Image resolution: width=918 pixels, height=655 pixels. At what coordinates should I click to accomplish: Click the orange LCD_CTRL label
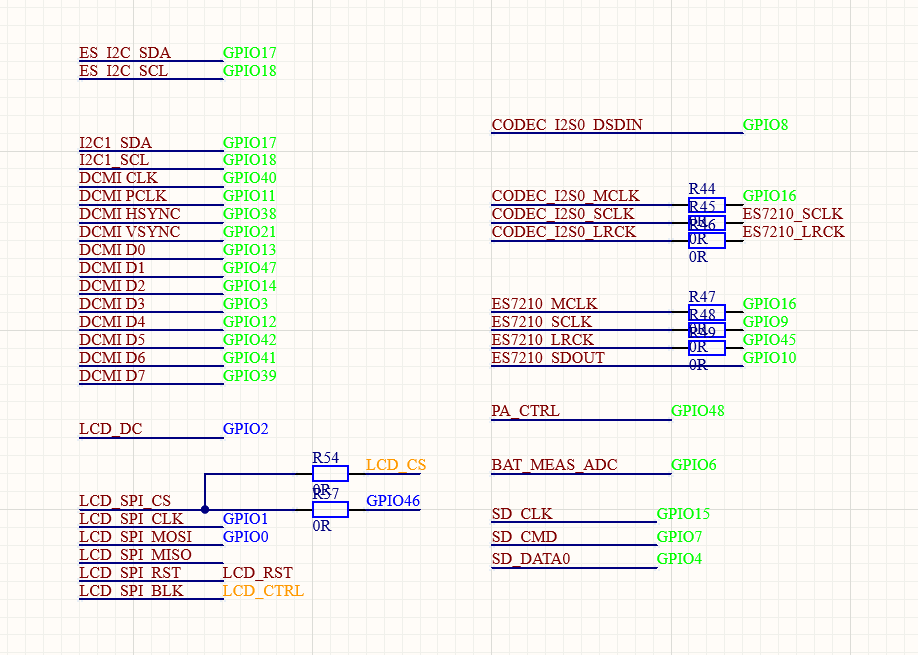click(263, 591)
